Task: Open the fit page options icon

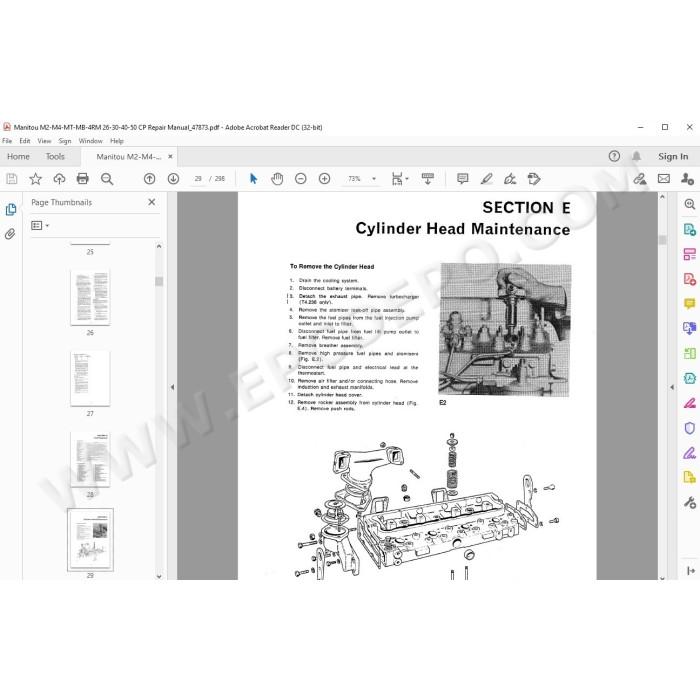Action: [x=397, y=179]
